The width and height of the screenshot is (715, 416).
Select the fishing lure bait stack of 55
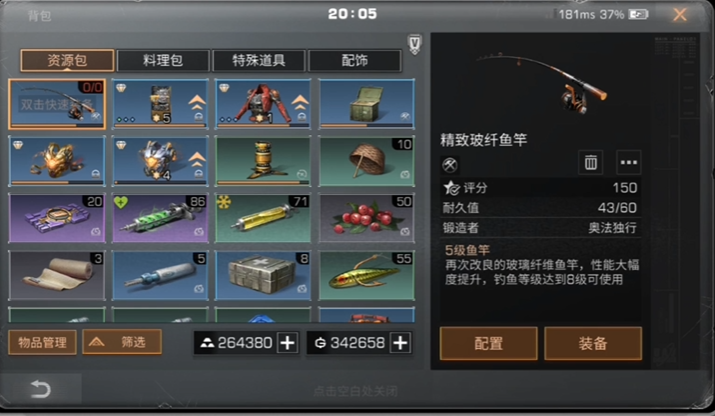(367, 275)
